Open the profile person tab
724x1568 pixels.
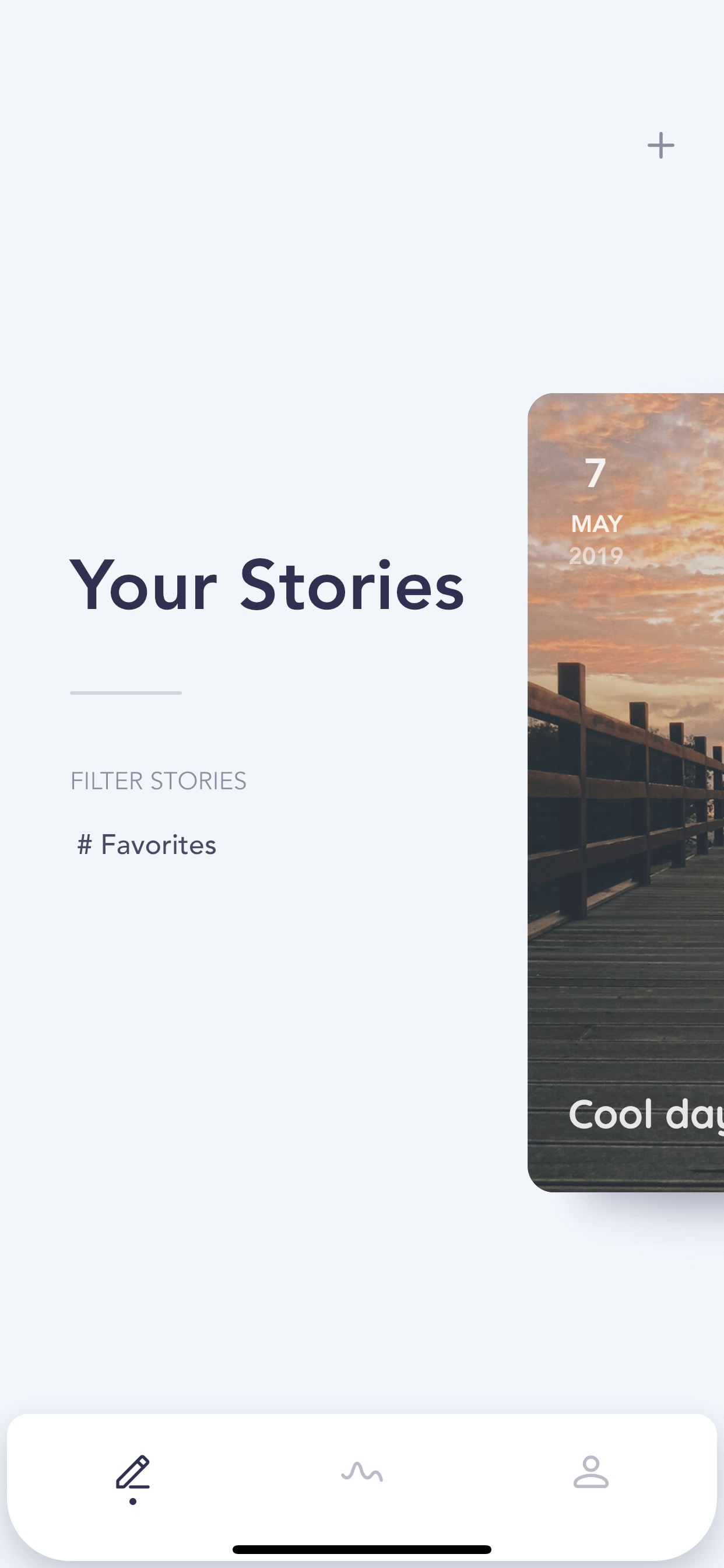coord(591,1472)
